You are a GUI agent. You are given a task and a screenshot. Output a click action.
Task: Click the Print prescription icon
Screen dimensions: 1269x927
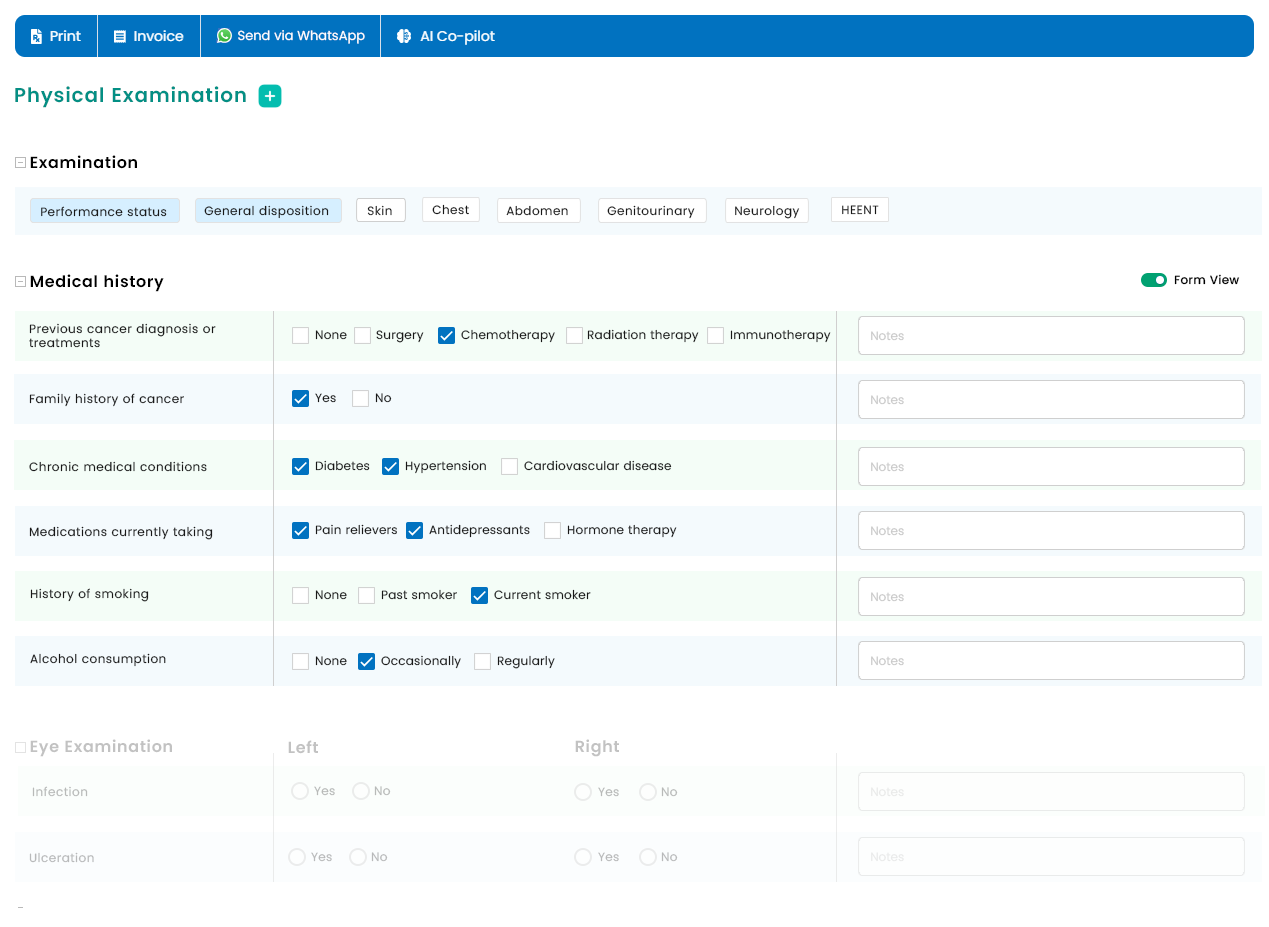coord(37,36)
